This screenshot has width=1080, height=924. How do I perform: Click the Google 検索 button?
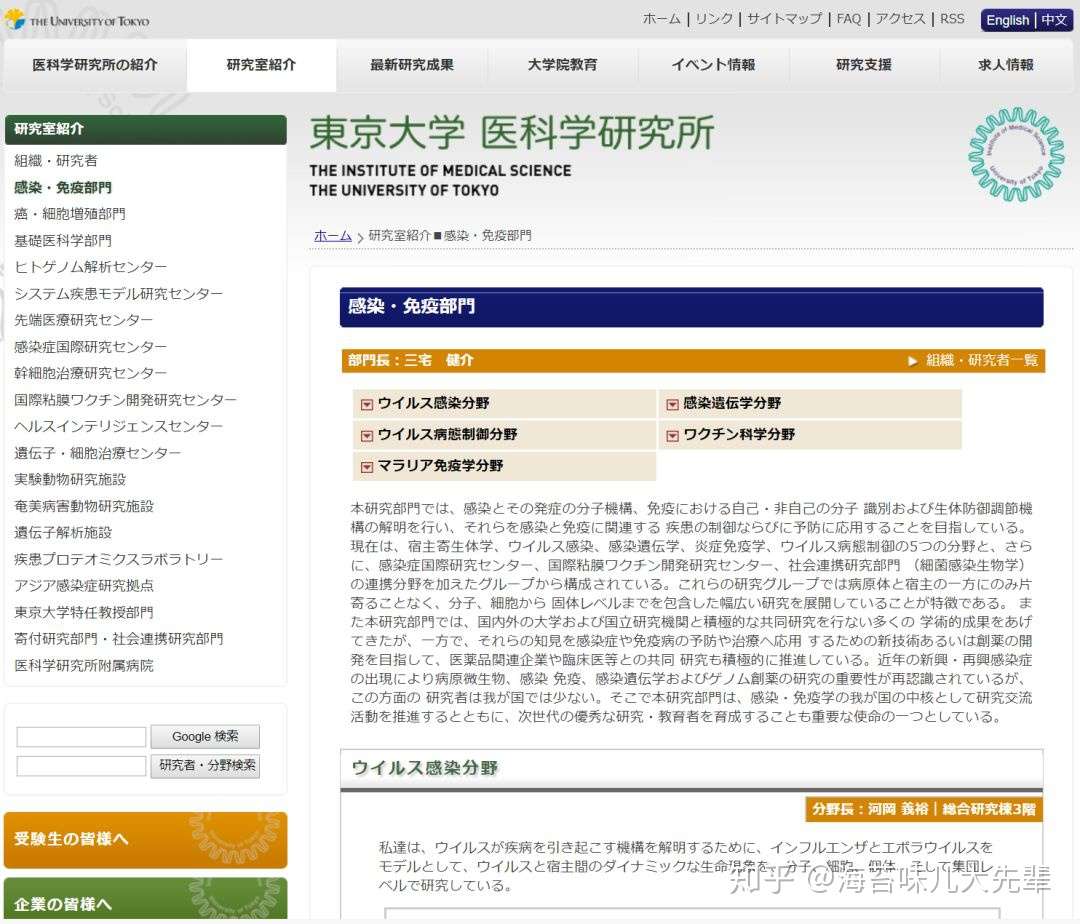(205, 736)
